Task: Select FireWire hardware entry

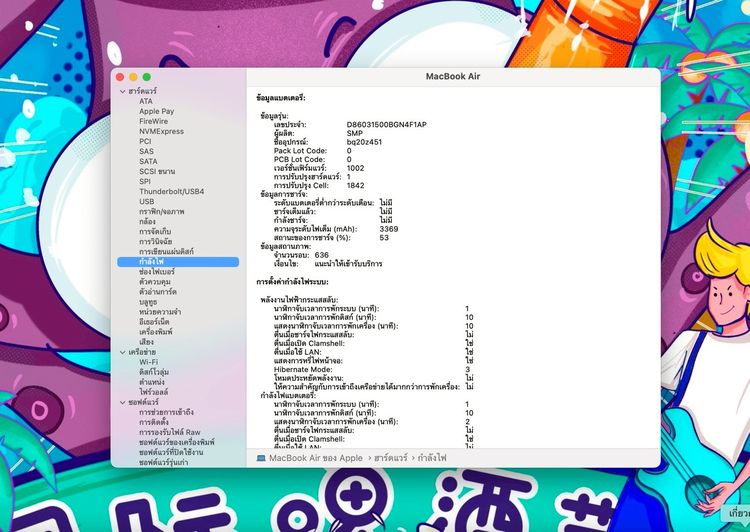Action: (154, 121)
